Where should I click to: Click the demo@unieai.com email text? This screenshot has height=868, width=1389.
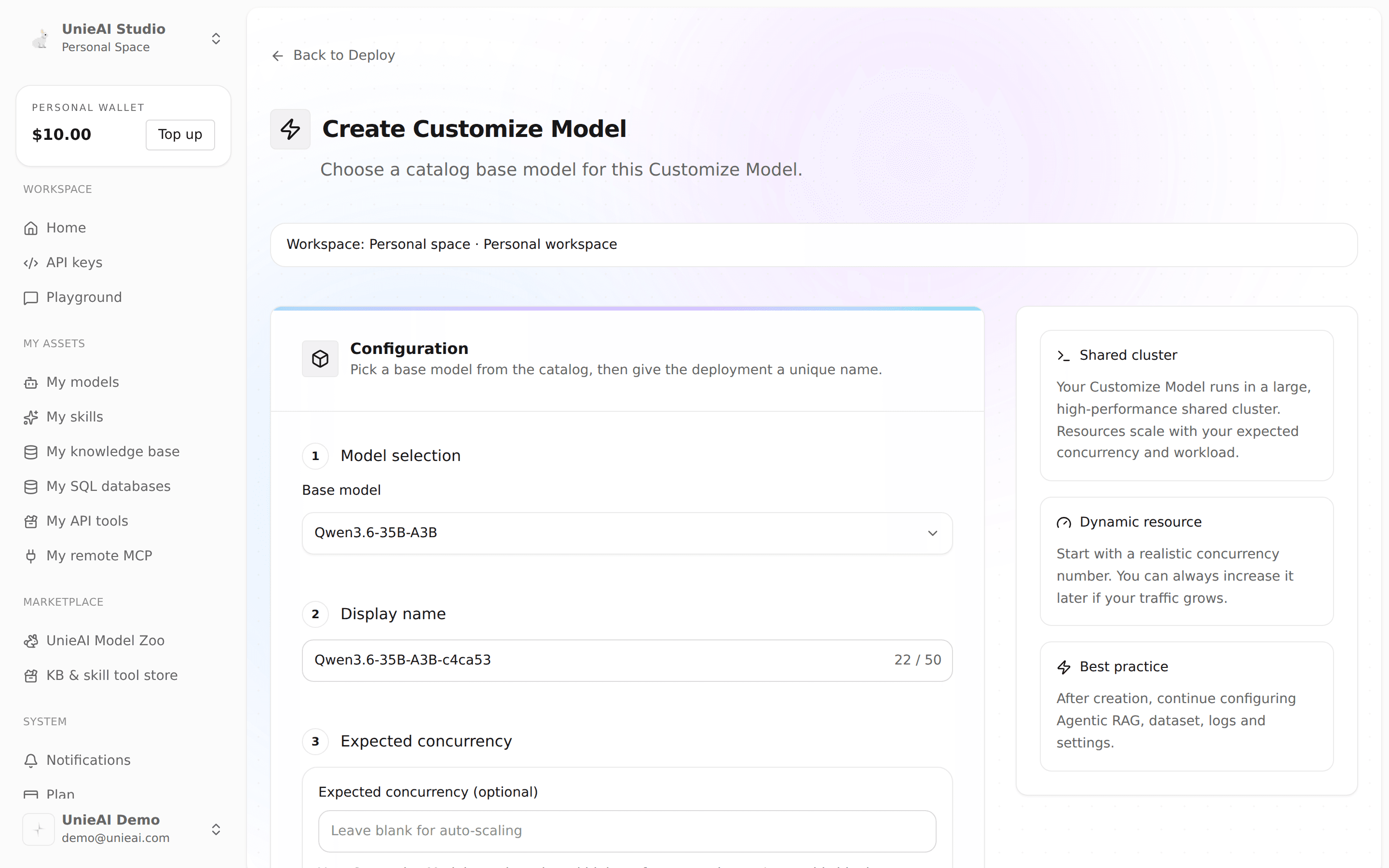(x=115, y=838)
